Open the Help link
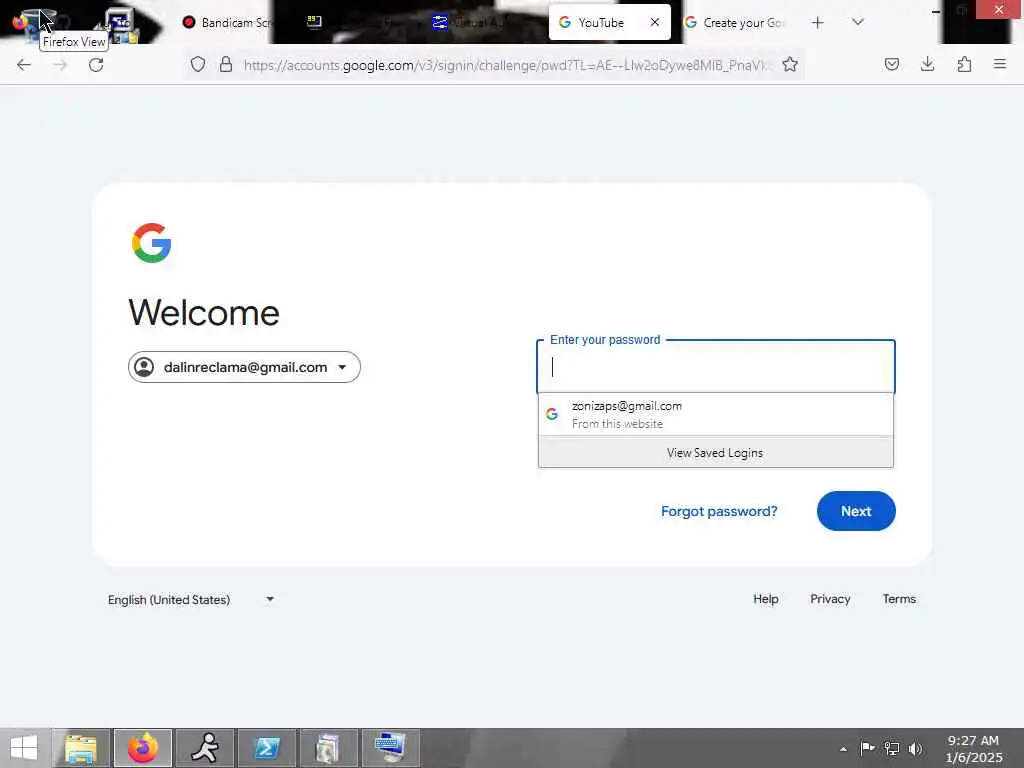Screen dimensions: 1024x768 pyautogui.click(x=765, y=599)
